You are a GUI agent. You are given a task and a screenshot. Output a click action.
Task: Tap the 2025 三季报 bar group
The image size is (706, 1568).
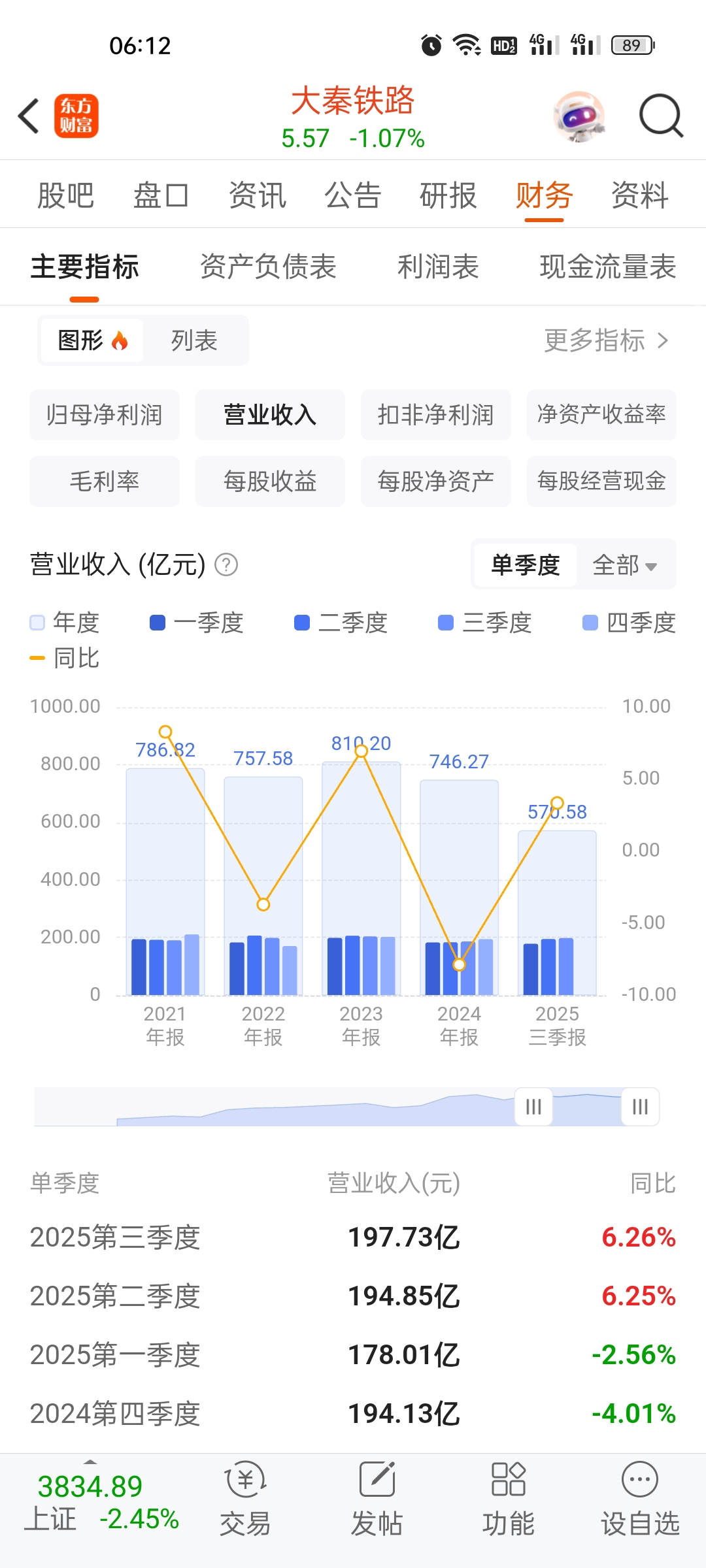point(558,913)
